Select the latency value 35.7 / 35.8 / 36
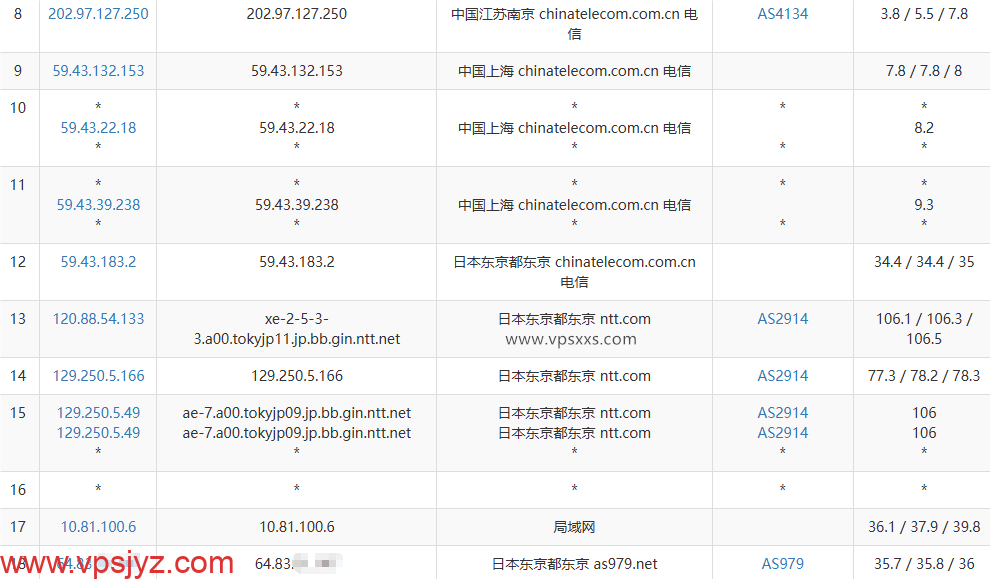The image size is (990, 579). 924,563
